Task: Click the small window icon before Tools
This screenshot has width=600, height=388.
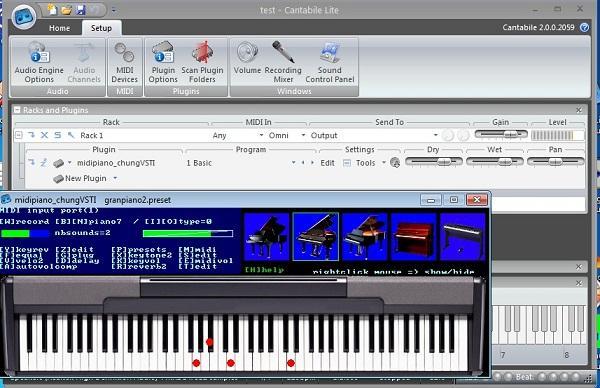Action: 347,163
